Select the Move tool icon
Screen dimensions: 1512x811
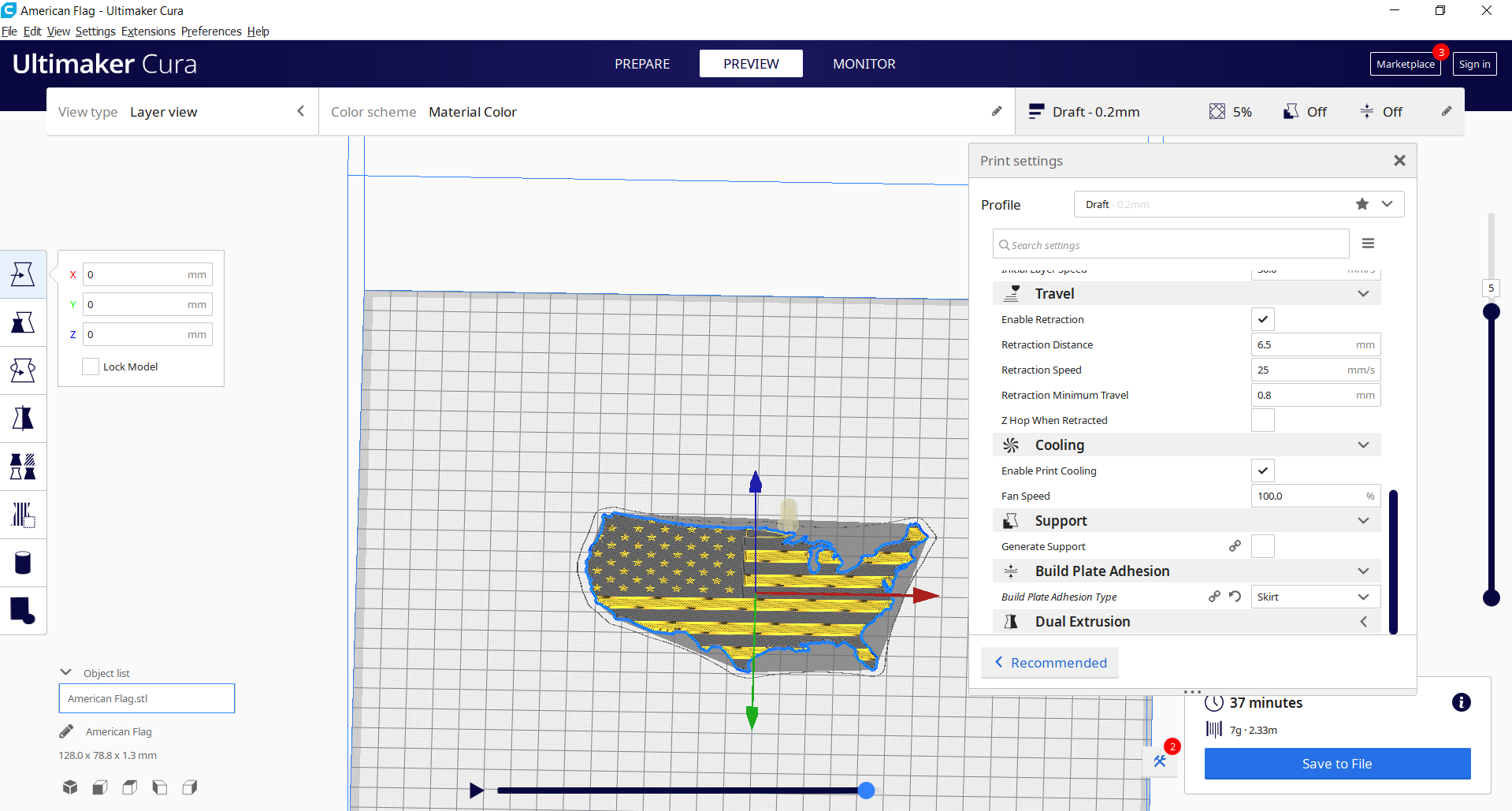coord(23,274)
